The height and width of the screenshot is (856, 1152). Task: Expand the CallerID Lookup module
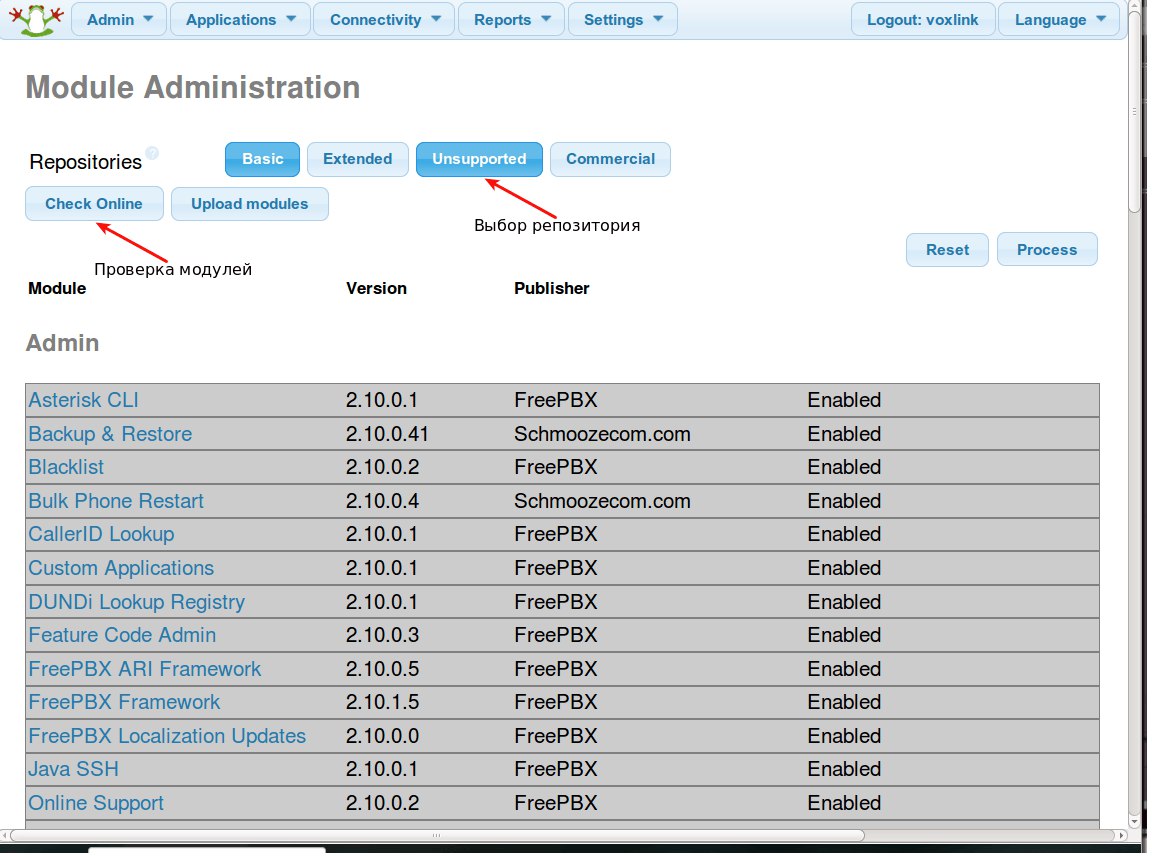[101, 534]
